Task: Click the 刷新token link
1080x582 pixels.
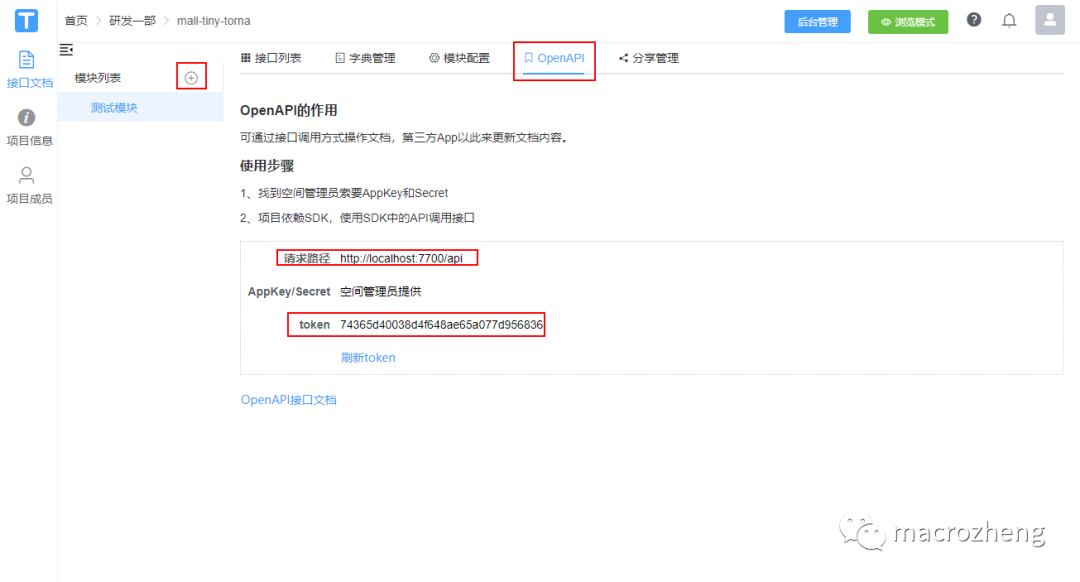Action: (x=367, y=357)
